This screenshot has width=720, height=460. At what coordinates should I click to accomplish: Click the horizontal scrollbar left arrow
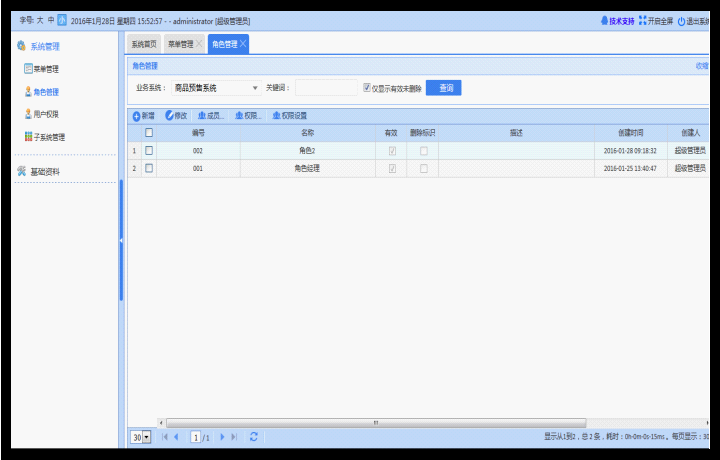point(161,422)
